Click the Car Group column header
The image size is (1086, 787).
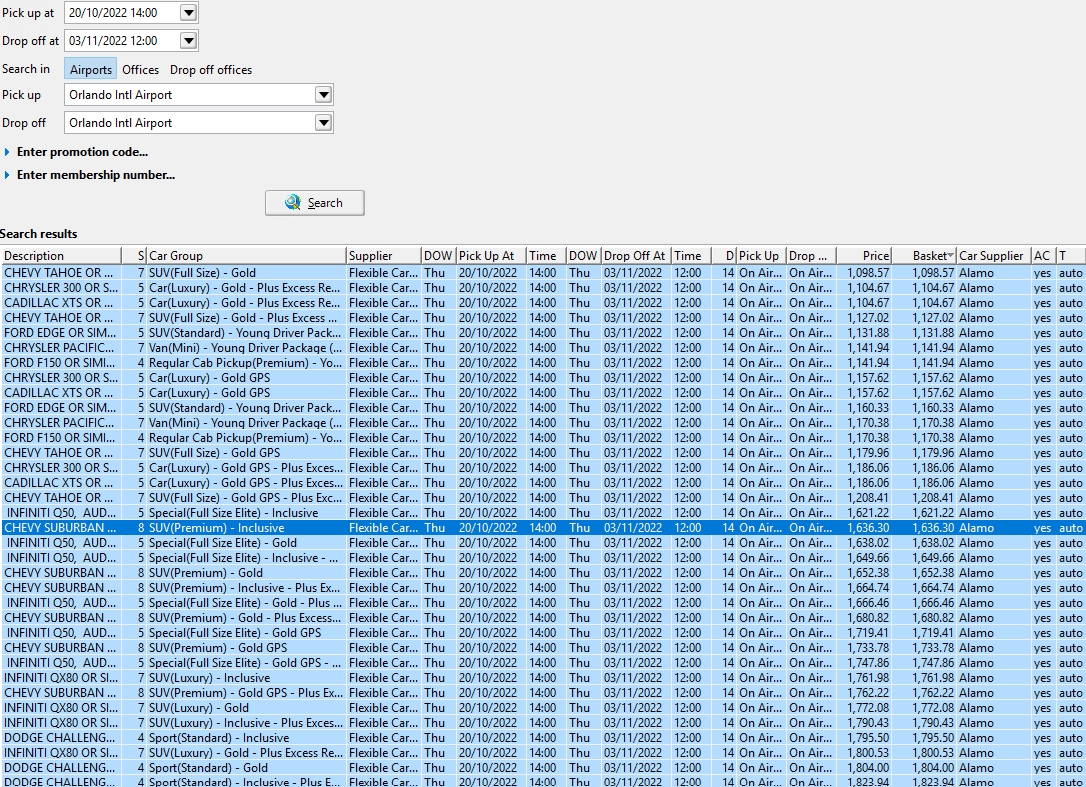tap(245, 256)
